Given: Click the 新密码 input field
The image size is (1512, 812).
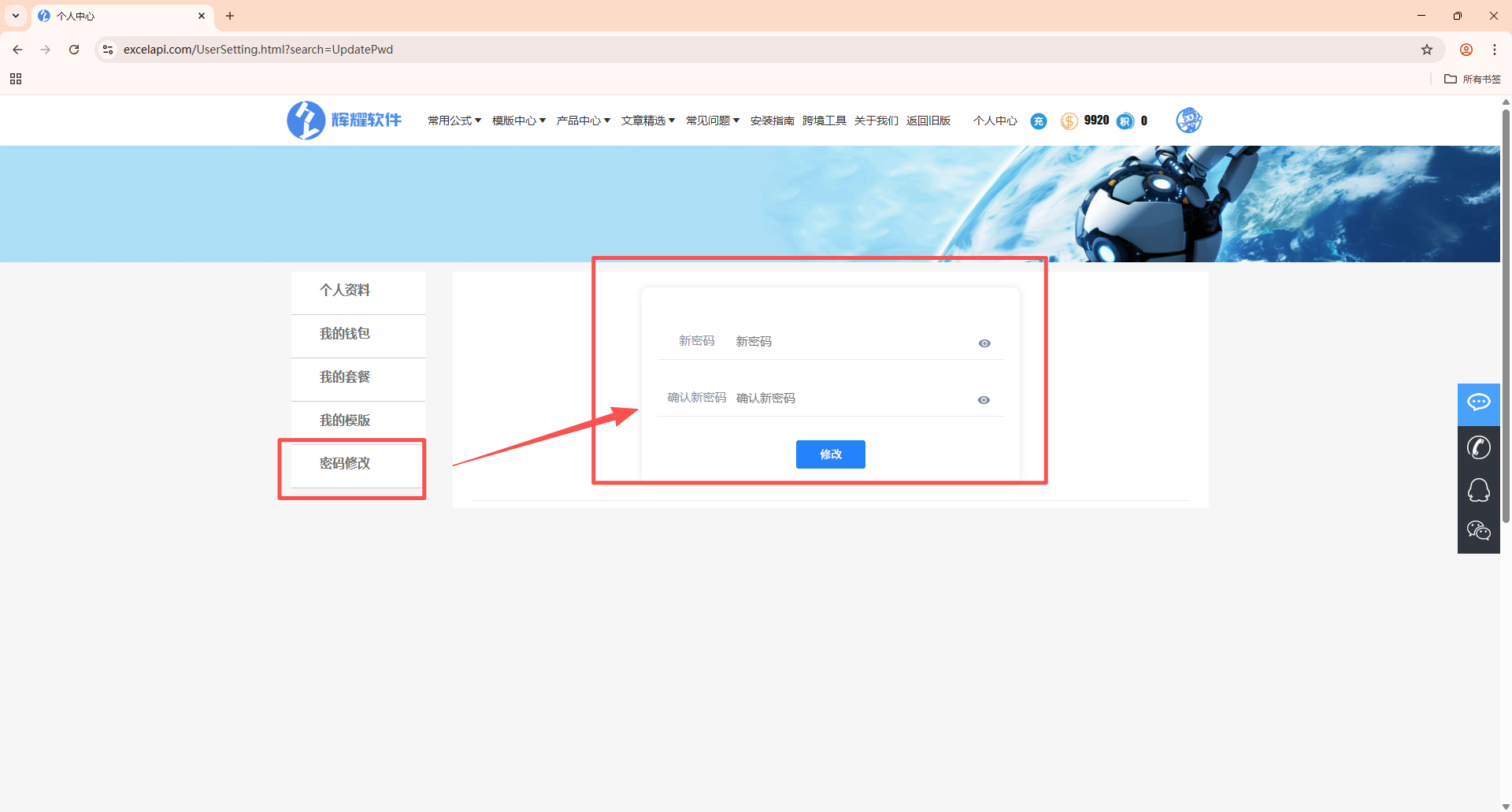Looking at the screenshot, I should pos(852,342).
